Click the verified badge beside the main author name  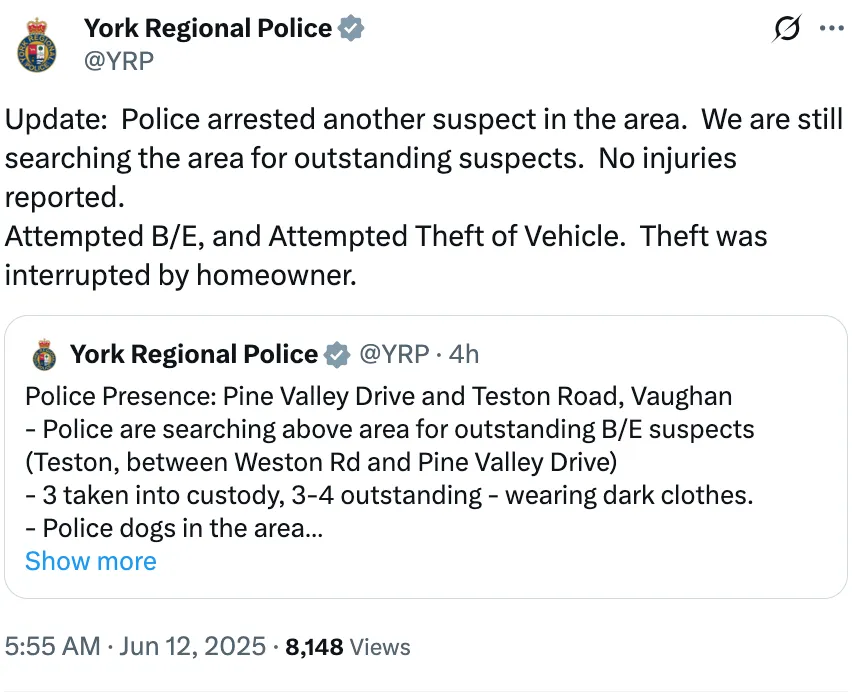point(351,28)
